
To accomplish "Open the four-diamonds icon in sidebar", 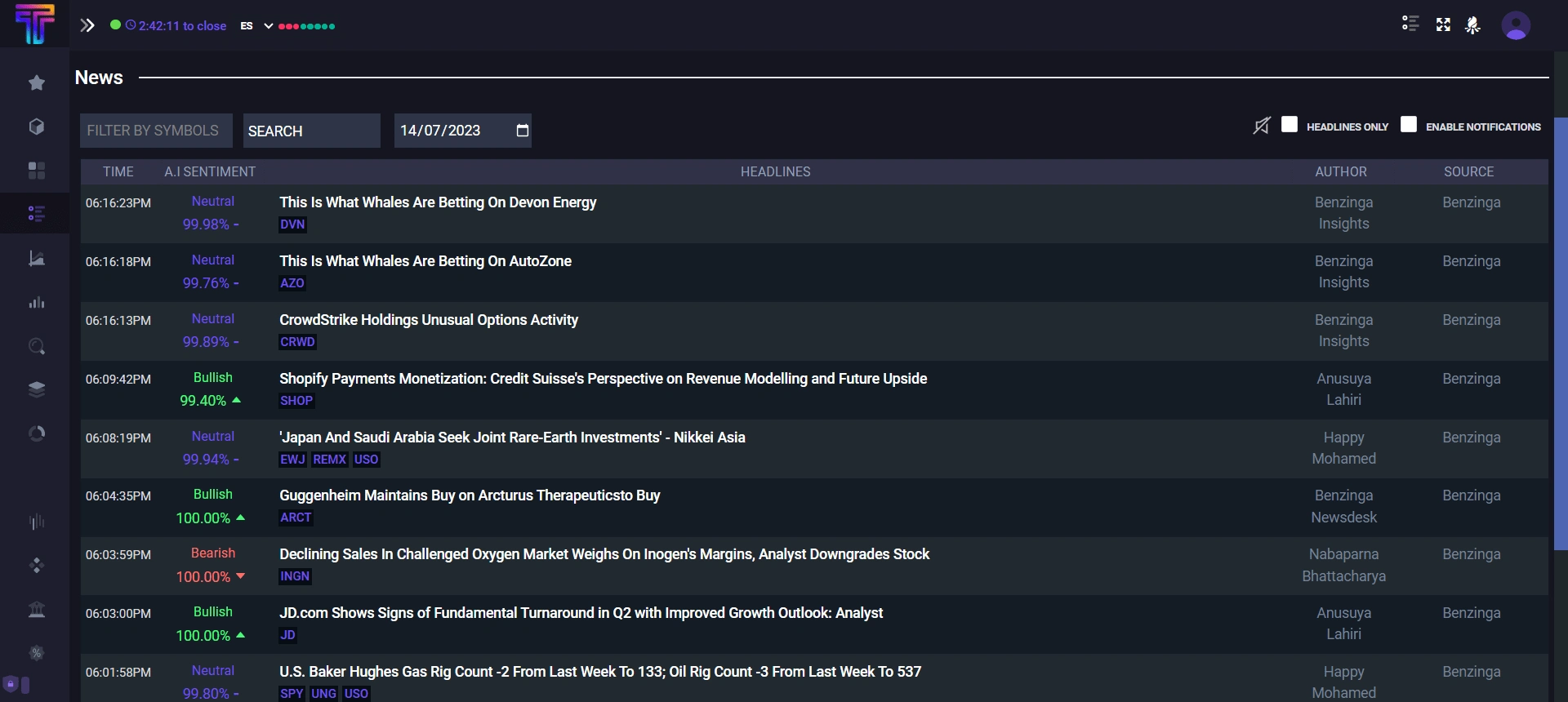I will click(x=36, y=566).
